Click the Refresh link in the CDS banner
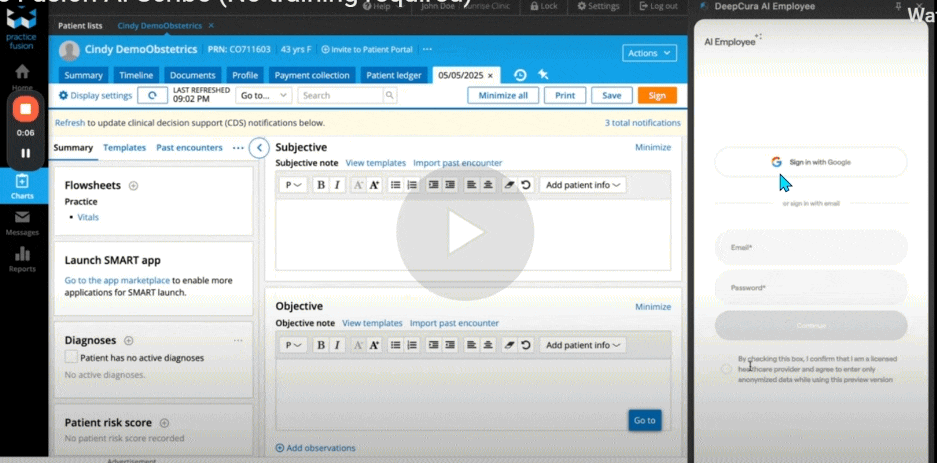Image resolution: width=937 pixels, height=463 pixels. click(70, 123)
